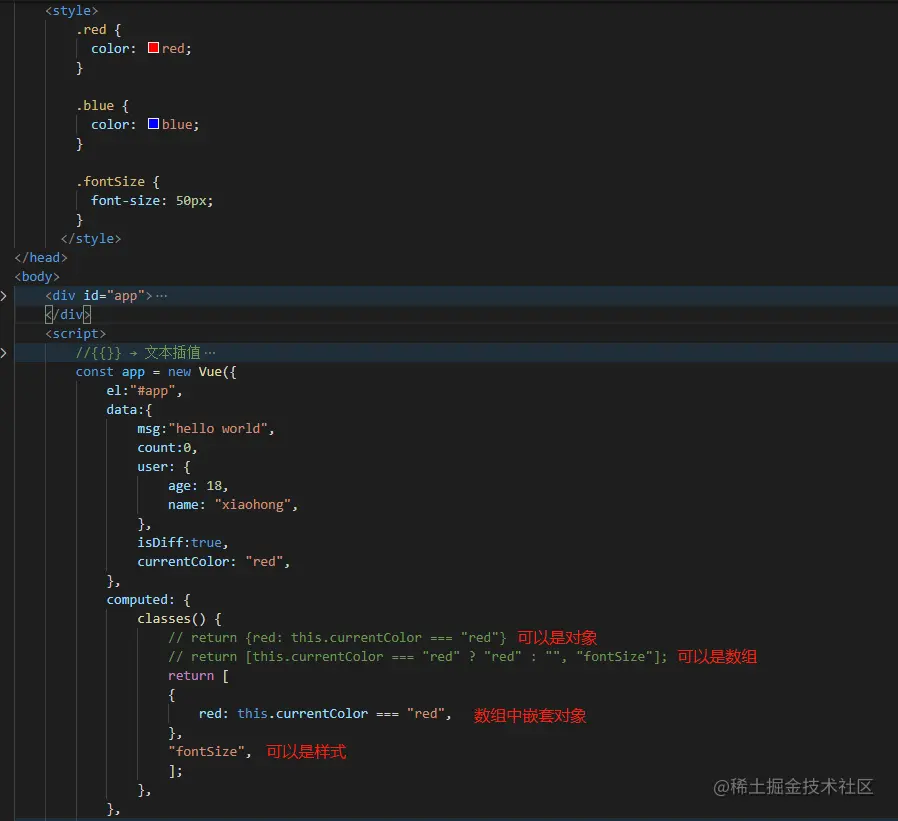Click the data:{ line
Screen dimensions: 898x821
[x=129, y=410]
